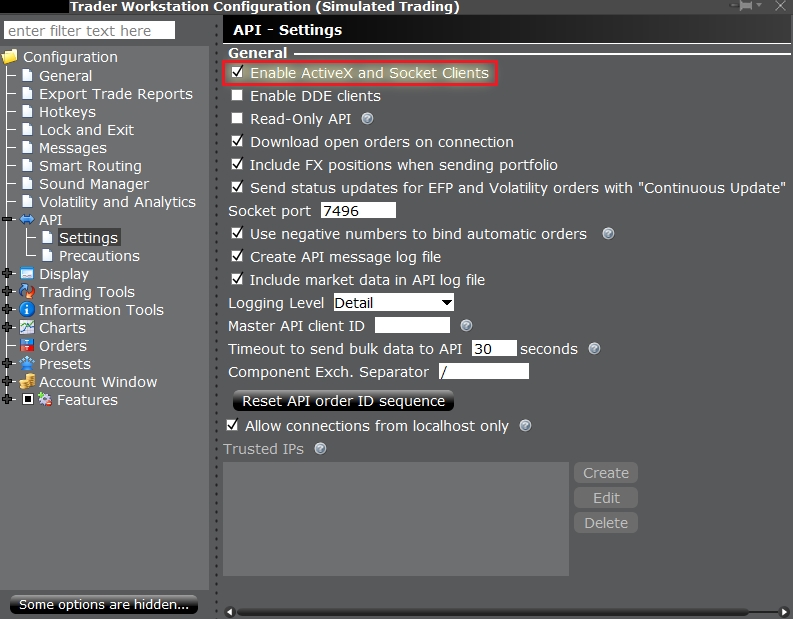This screenshot has height=619, width=793.
Task: Click the pin icon in the title bar
Action: pos(745,7)
